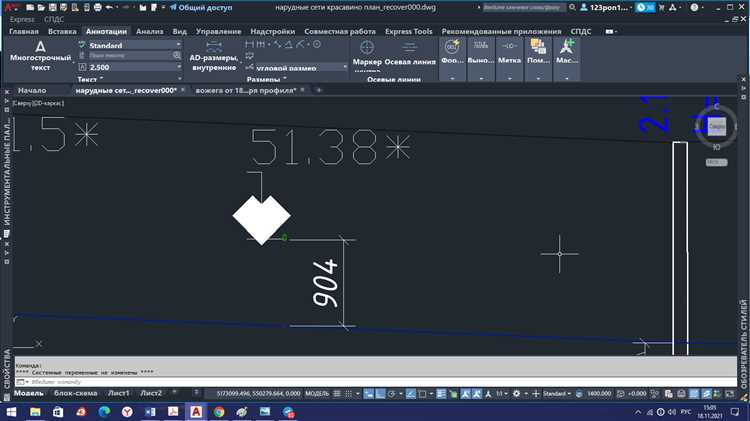Click the Маркер центра tool
Screen dimensions: 750x421
tap(367, 54)
